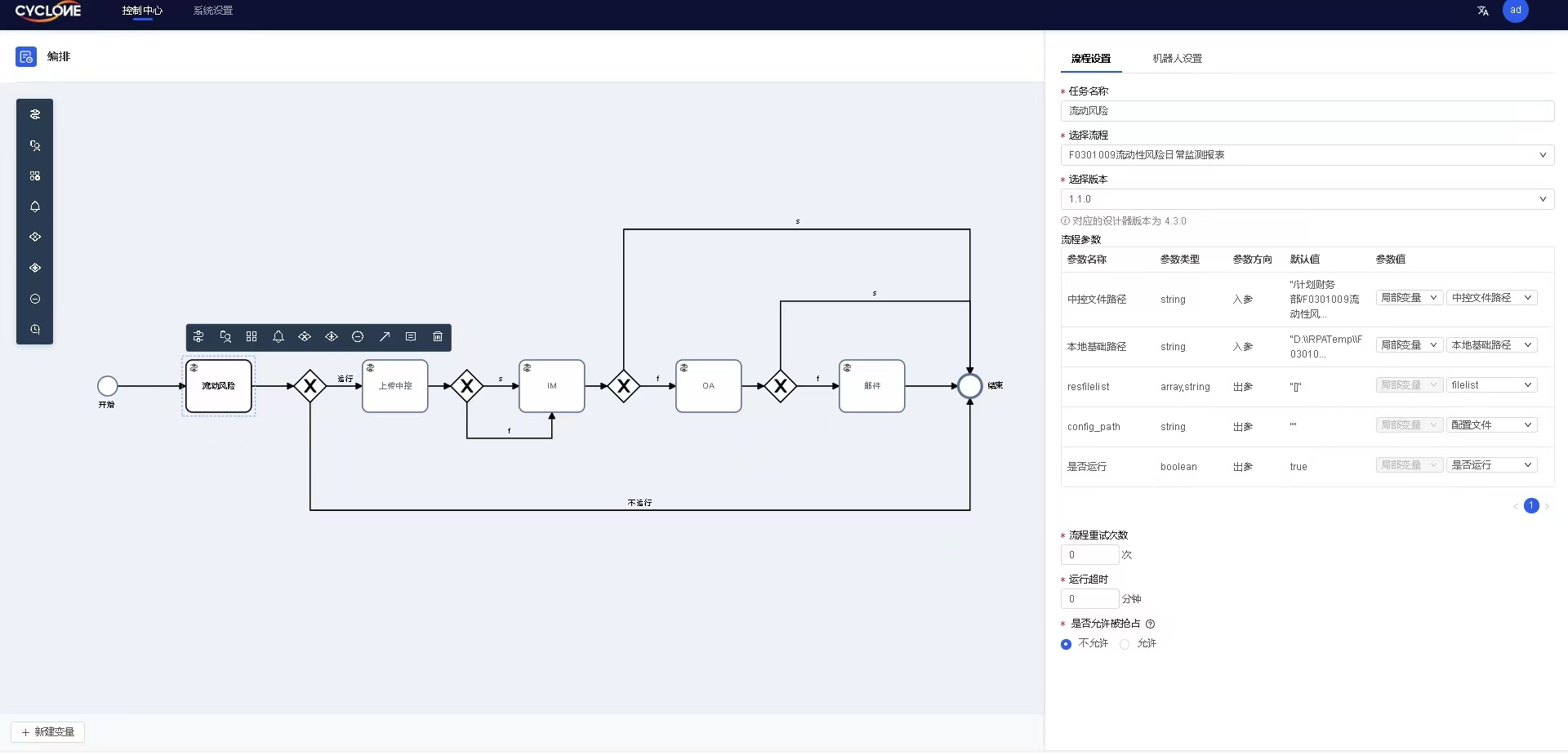Open 系统设置 in top navigation
The height and width of the screenshot is (755, 1568).
[x=213, y=11]
